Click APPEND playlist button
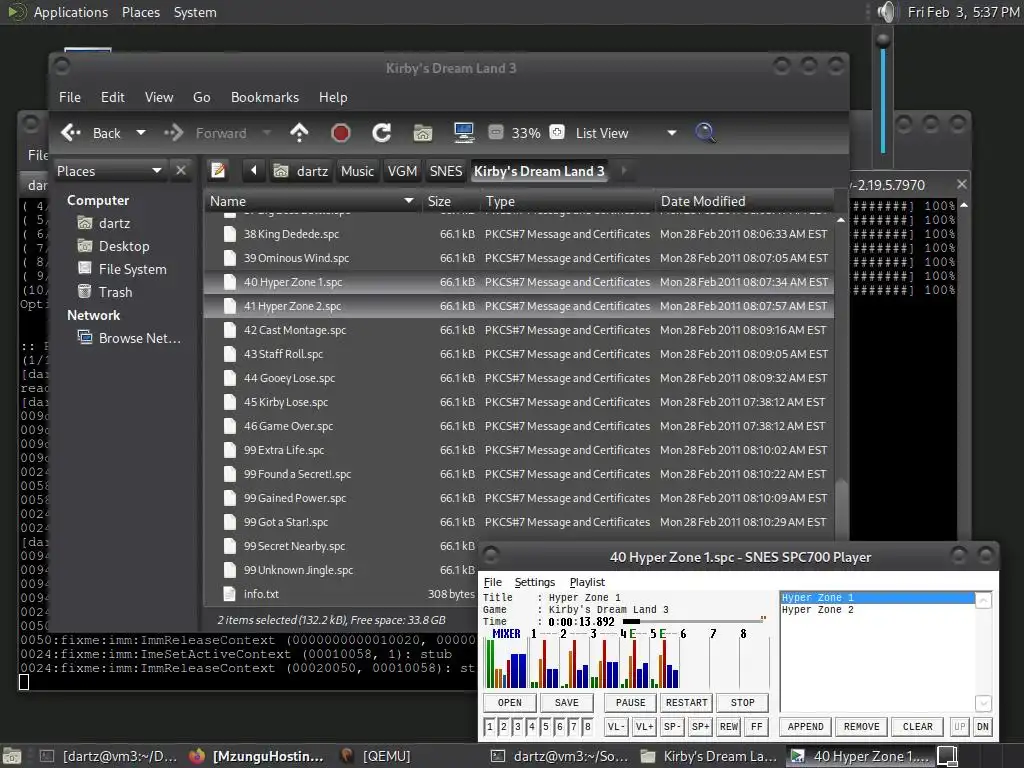This screenshot has height=768, width=1024. [805, 726]
